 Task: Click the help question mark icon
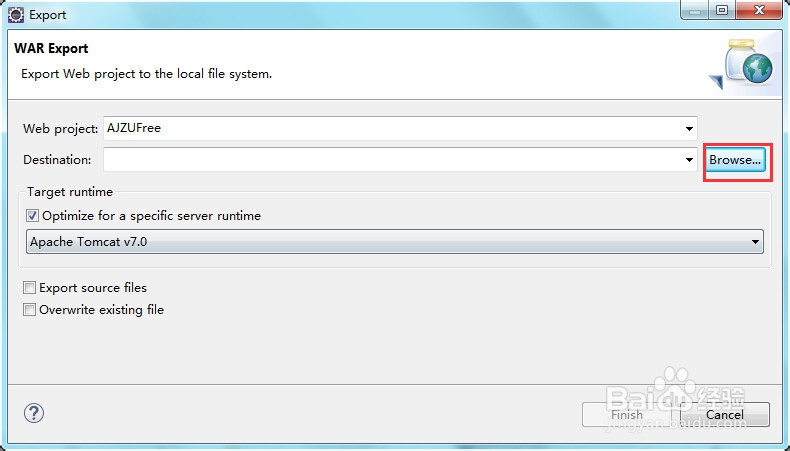tap(34, 413)
